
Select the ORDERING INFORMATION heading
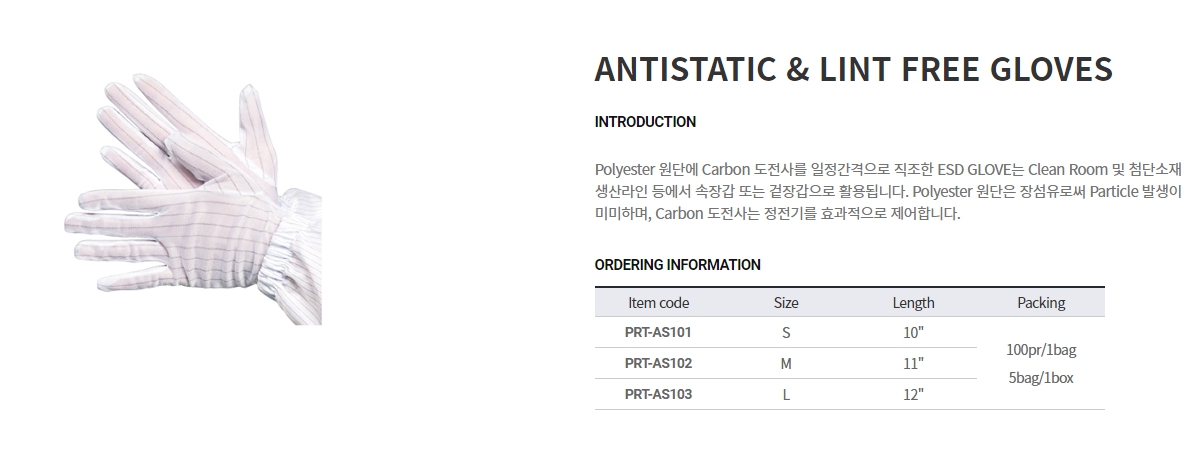pyautogui.click(x=677, y=265)
